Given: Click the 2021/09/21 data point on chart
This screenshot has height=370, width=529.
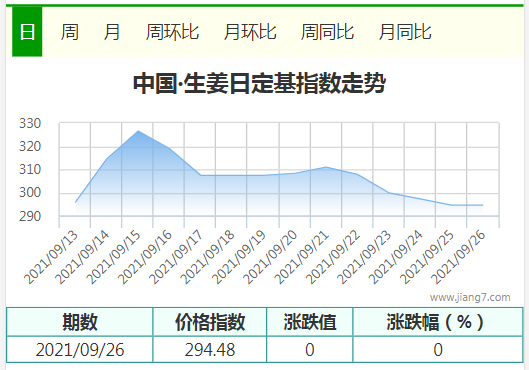Looking at the screenshot, I should [x=326, y=167].
